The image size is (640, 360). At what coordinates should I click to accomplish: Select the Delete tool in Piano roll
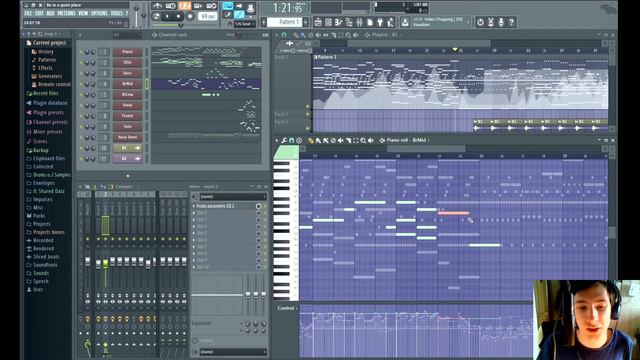pyautogui.click(x=333, y=140)
